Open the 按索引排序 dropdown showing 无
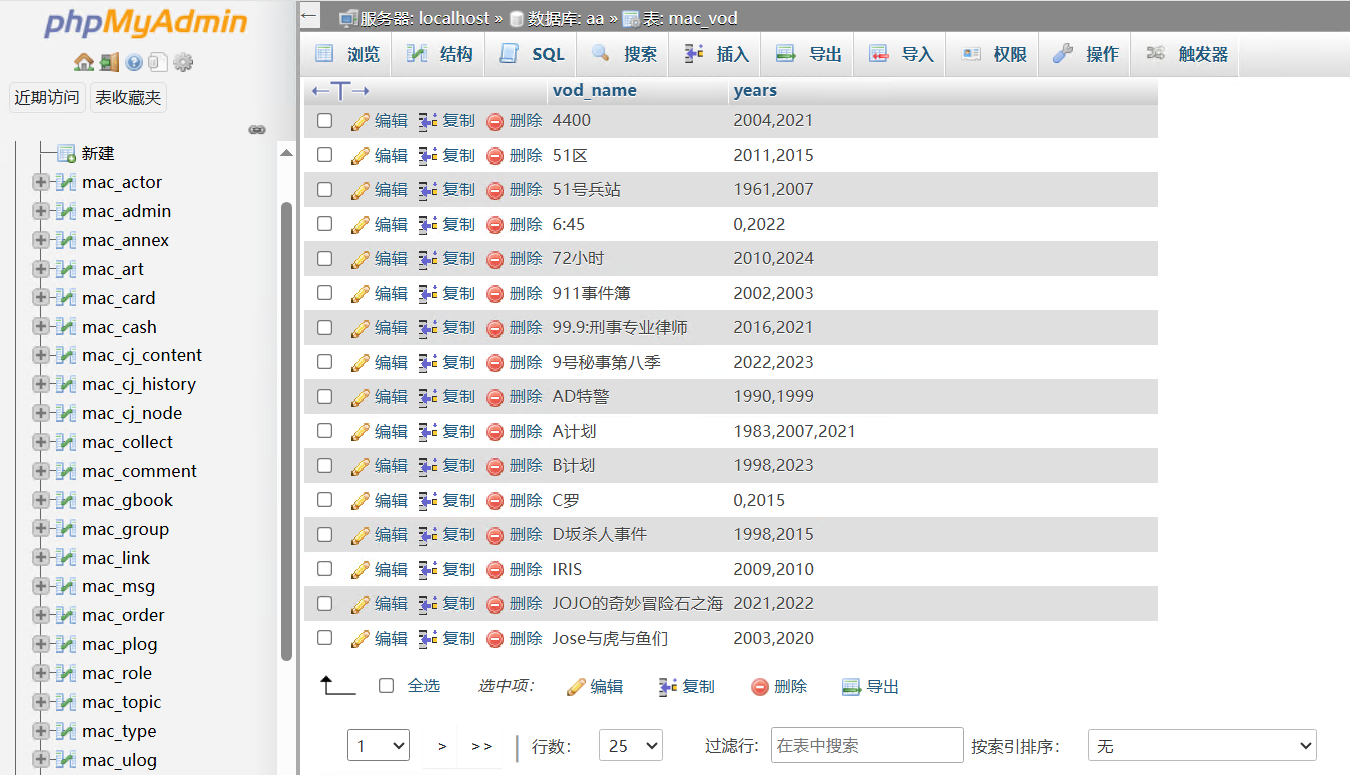The width and height of the screenshot is (1350, 775). tap(1202, 745)
